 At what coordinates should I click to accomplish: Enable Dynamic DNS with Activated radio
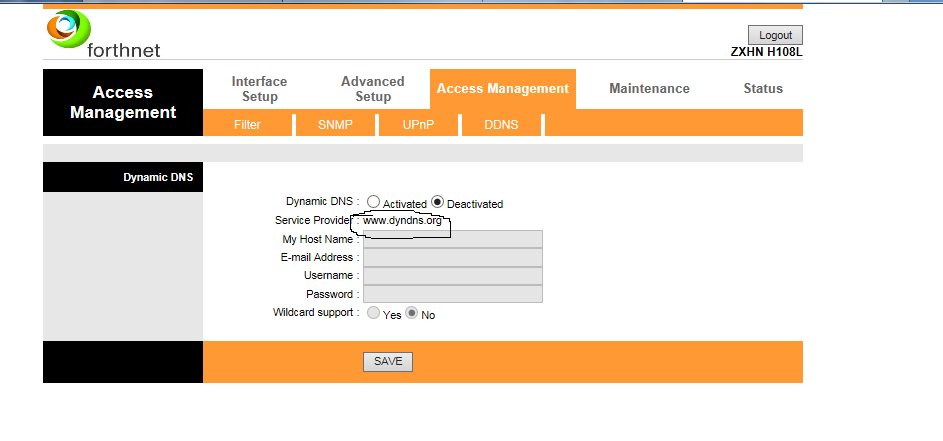coord(373,202)
